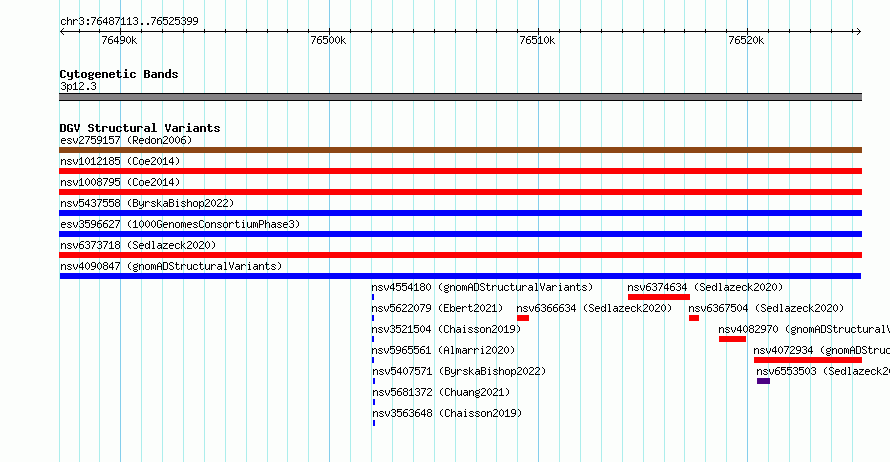Open nsv5437558 (ByrskaBishop2022) variant label
Image resolution: width=890 pixels, height=462 pixels.
point(147,203)
